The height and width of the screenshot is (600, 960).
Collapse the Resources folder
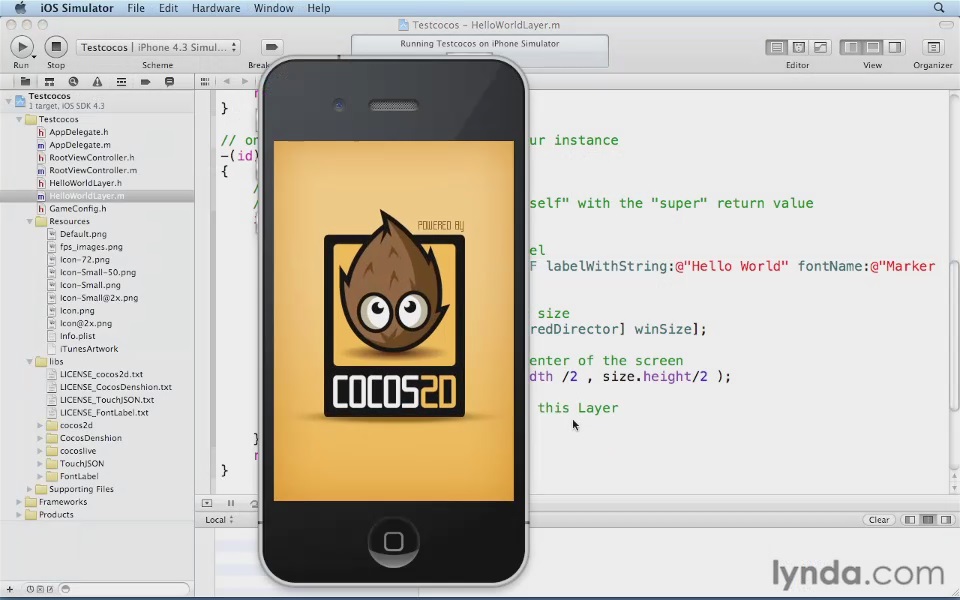tap(29, 222)
